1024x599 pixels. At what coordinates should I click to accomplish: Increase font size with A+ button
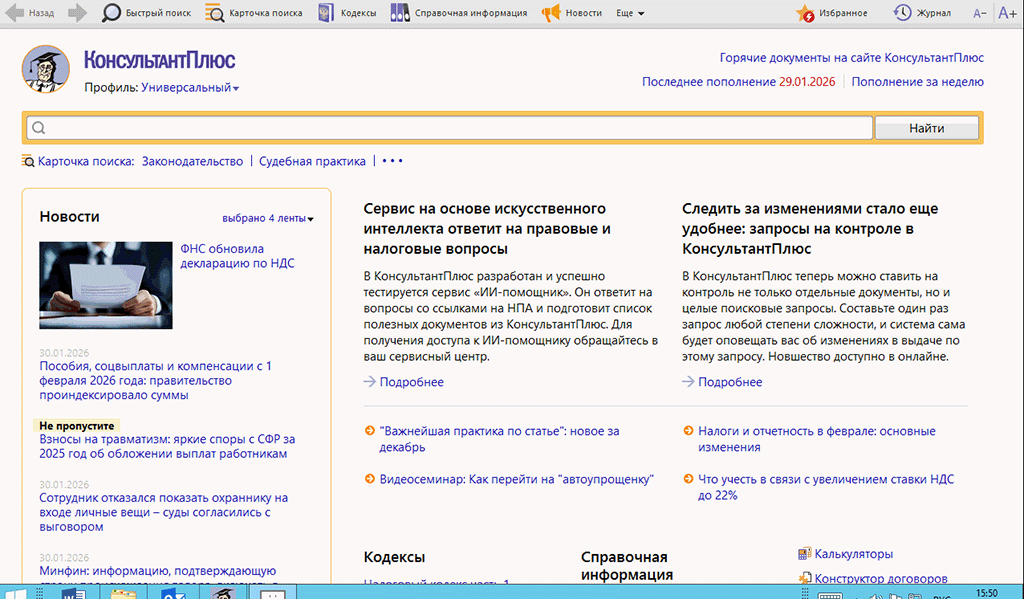click(x=1006, y=13)
